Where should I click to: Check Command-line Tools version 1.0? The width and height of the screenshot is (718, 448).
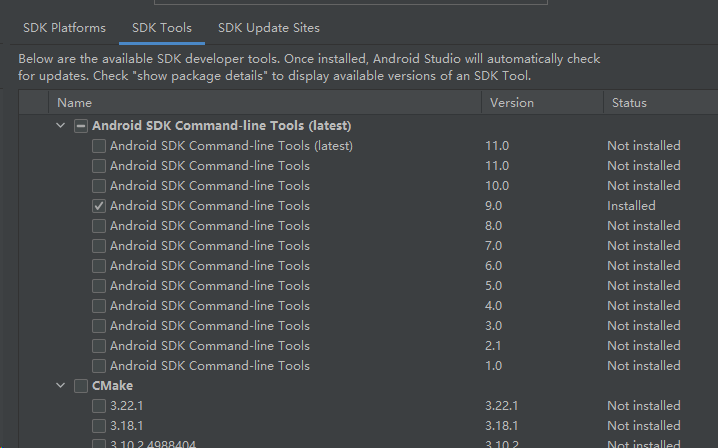[99, 366]
